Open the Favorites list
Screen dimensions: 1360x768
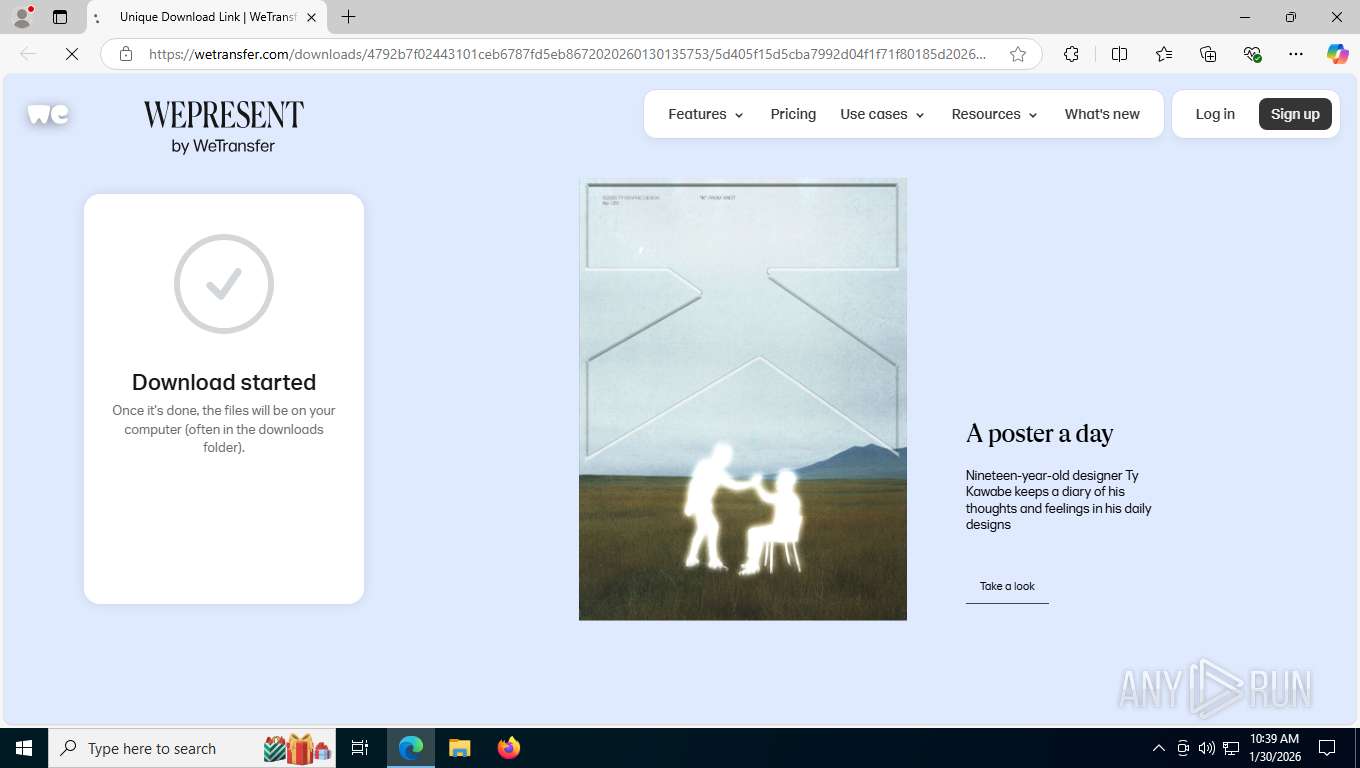1164,54
